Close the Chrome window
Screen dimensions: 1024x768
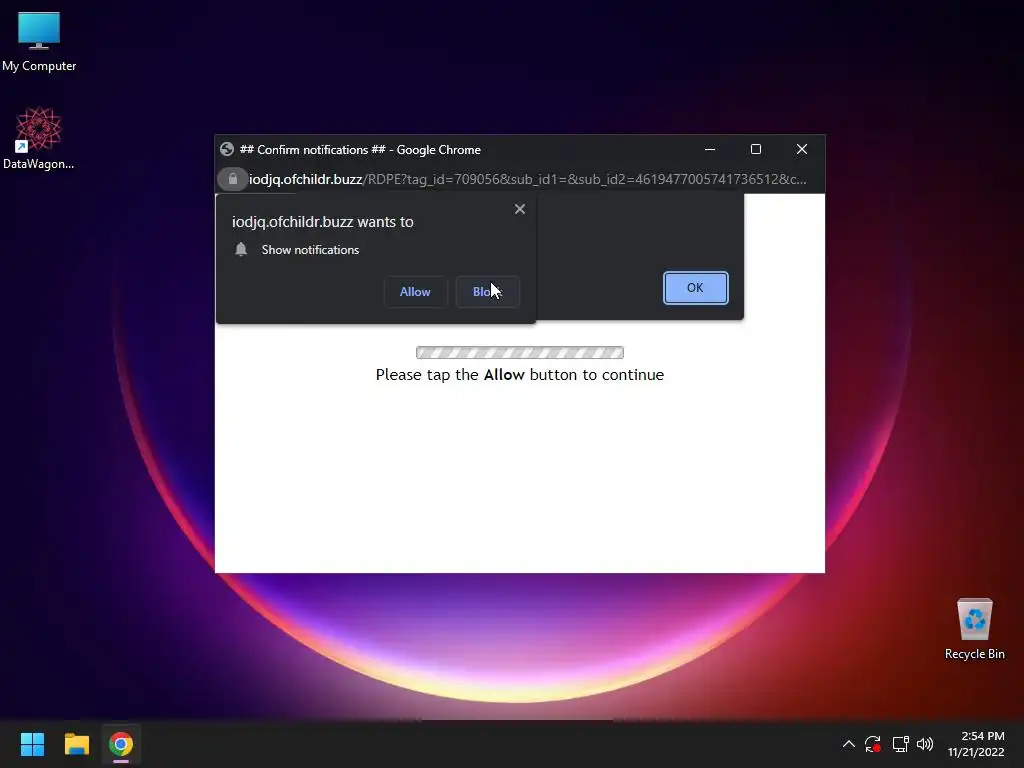802,150
